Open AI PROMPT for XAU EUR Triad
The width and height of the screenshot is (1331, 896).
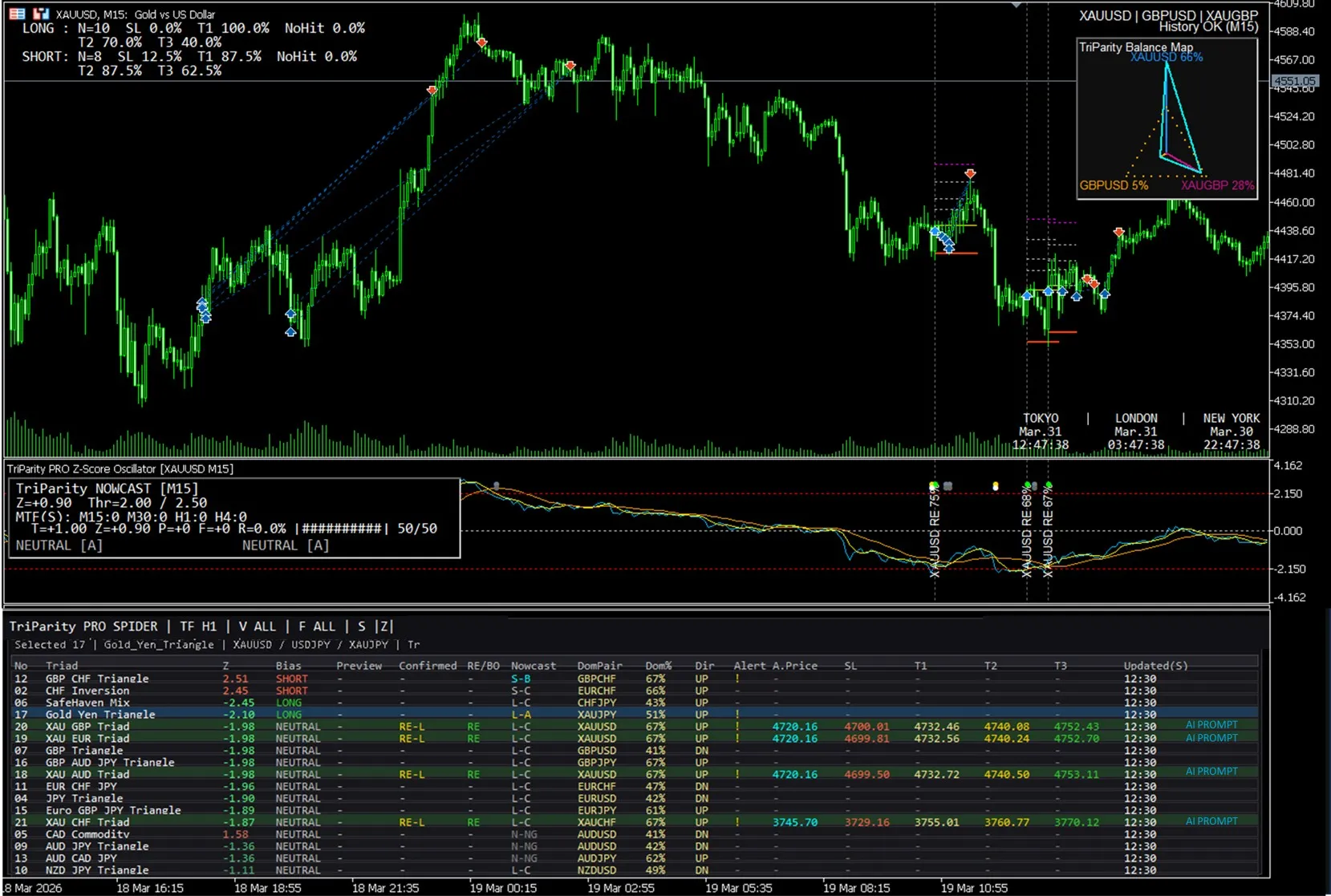(x=1211, y=738)
